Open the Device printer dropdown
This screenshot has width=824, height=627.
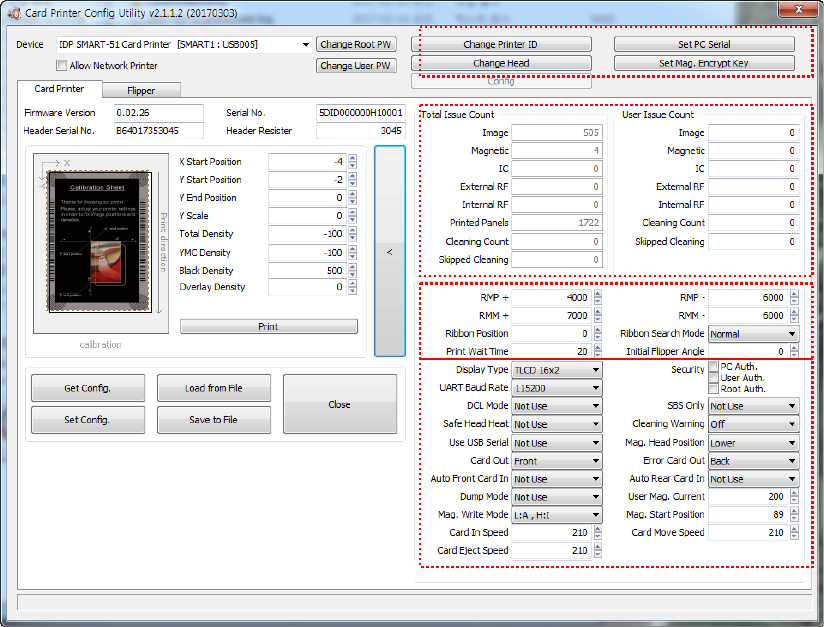click(x=184, y=45)
